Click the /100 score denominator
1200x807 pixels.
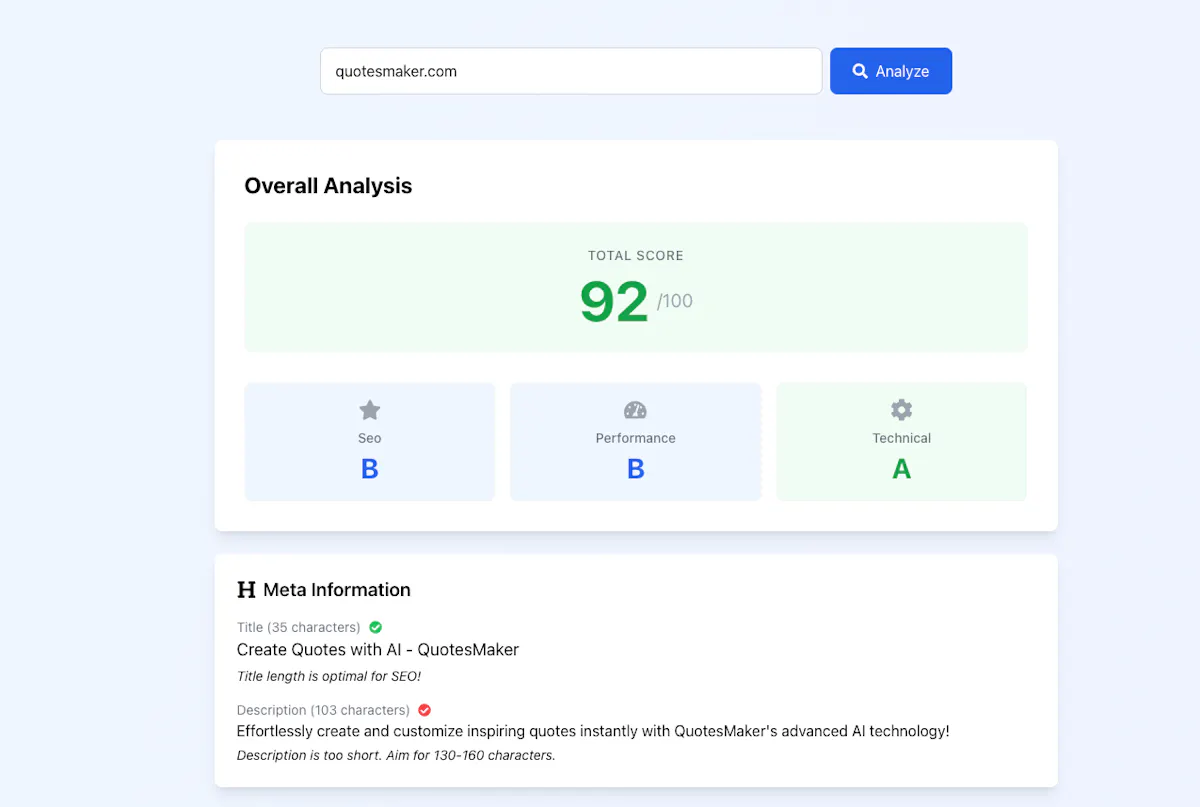coord(675,301)
